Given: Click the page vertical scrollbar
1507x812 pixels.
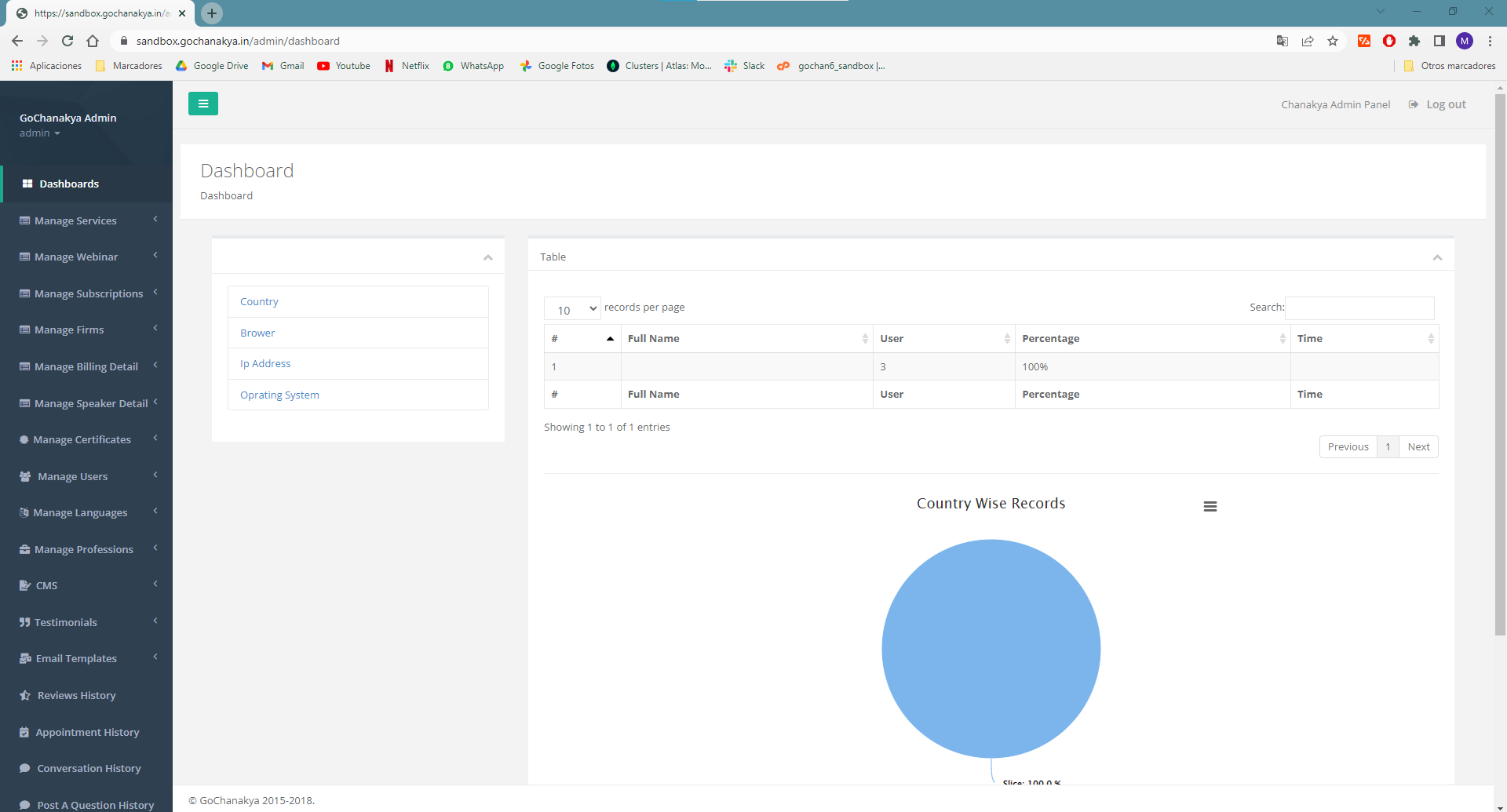Looking at the screenshot, I should [1500, 365].
